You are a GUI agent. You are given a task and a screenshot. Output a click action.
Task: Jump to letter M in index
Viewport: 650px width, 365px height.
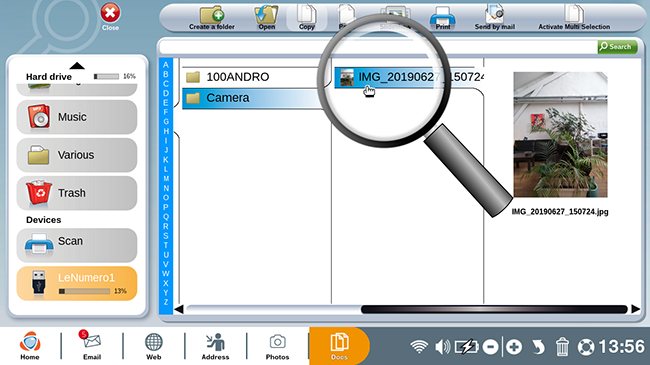(166, 179)
